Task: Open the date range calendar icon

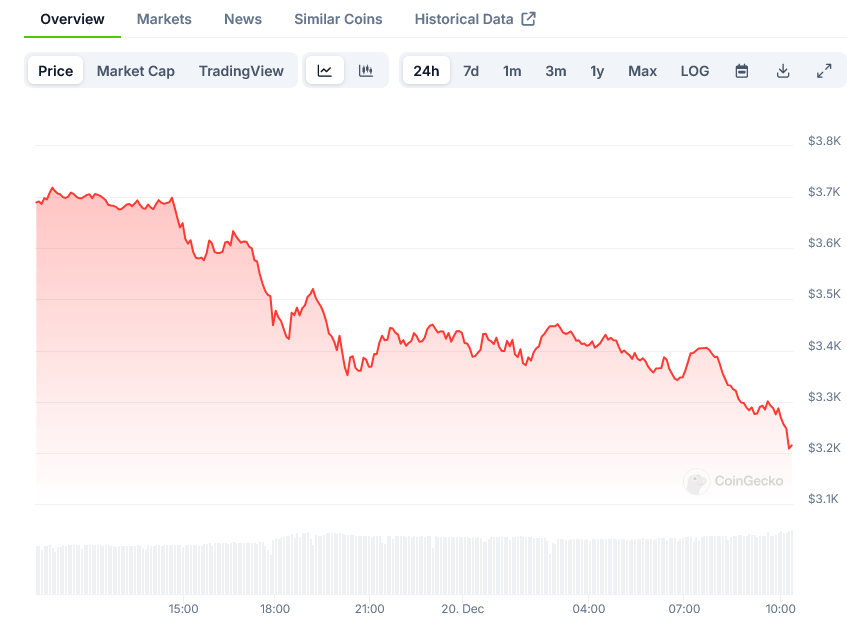Action: click(x=741, y=70)
